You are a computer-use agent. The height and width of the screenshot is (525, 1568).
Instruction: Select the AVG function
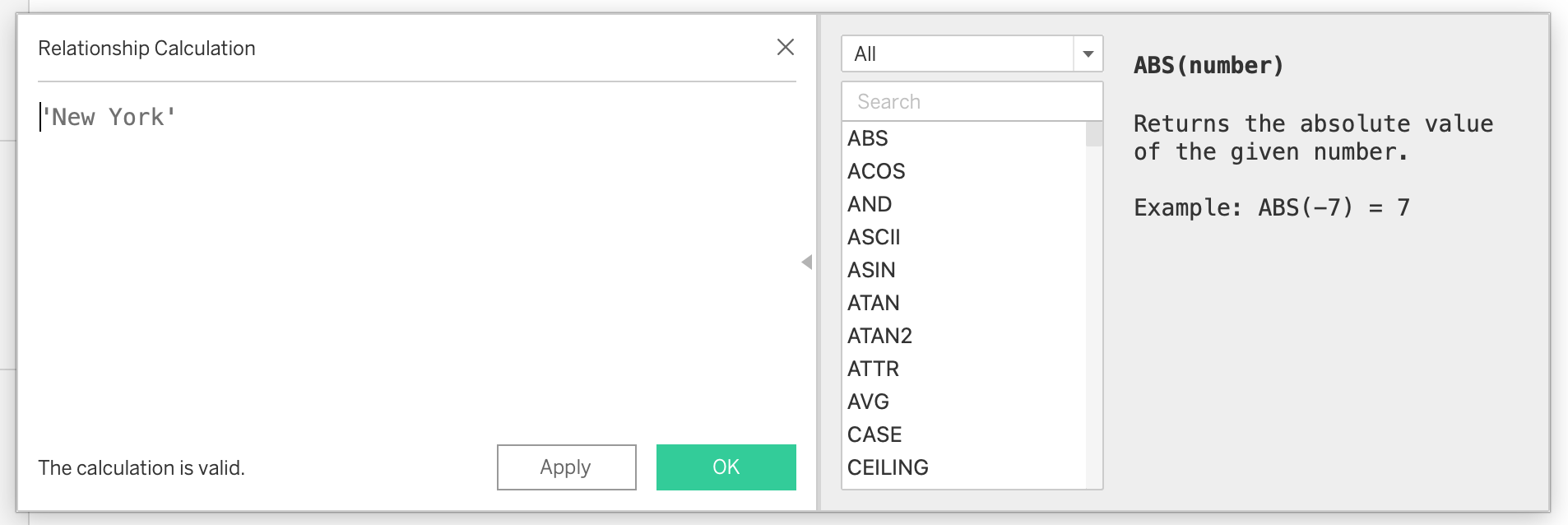tap(868, 402)
